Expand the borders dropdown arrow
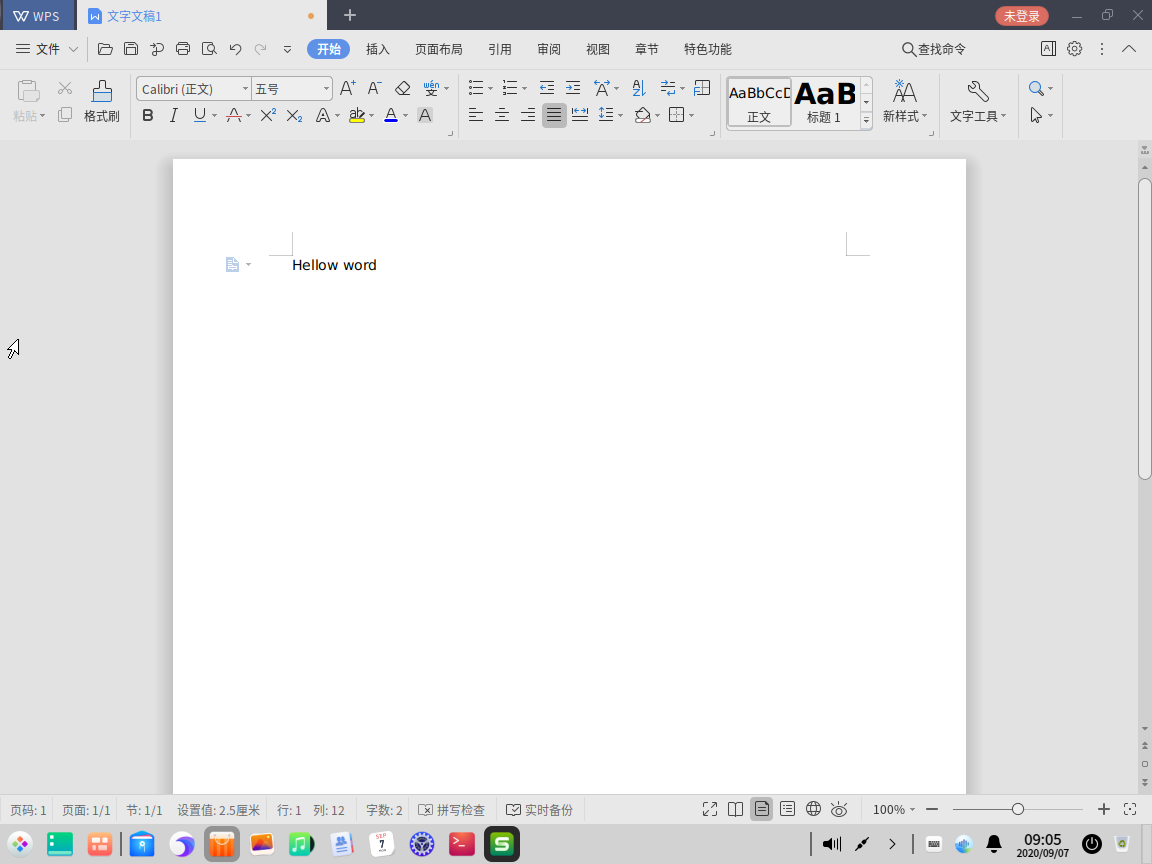 [x=692, y=115]
